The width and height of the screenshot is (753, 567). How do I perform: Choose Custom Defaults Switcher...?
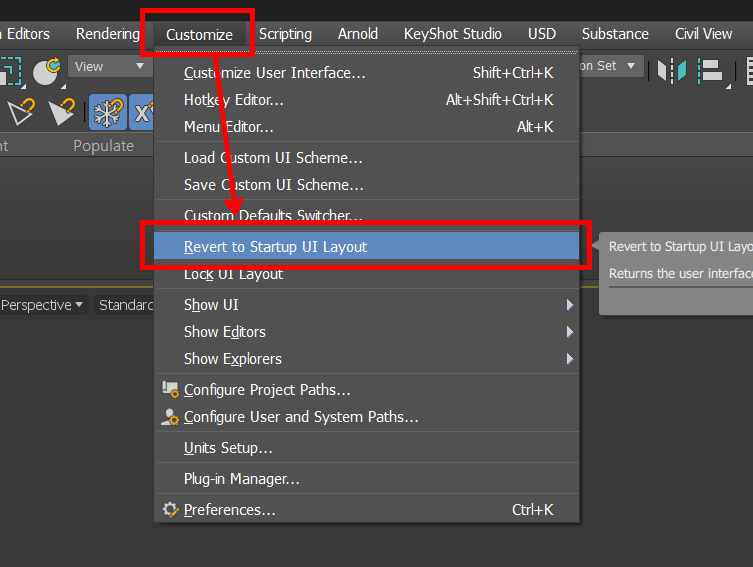pyautogui.click(x=367, y=215)
